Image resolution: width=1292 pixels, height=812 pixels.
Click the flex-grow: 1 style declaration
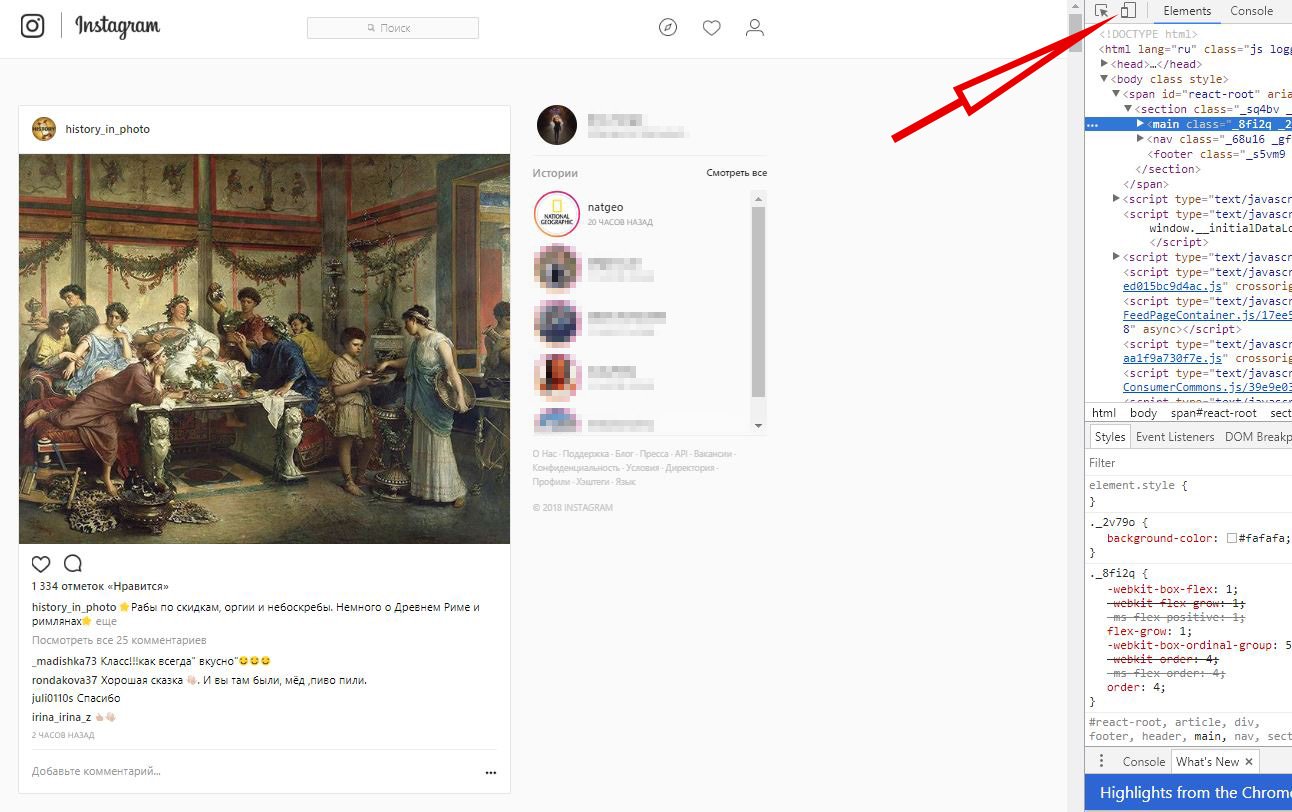tap(1150, 631)
